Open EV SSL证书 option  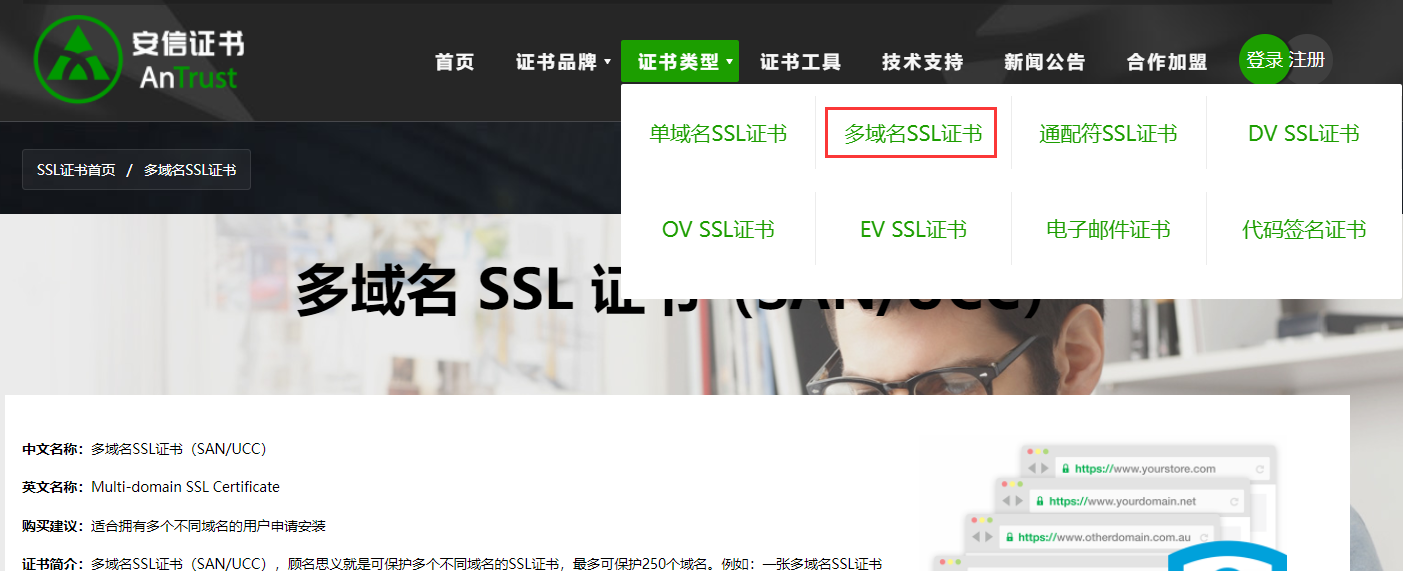click(x=913, y=230)
